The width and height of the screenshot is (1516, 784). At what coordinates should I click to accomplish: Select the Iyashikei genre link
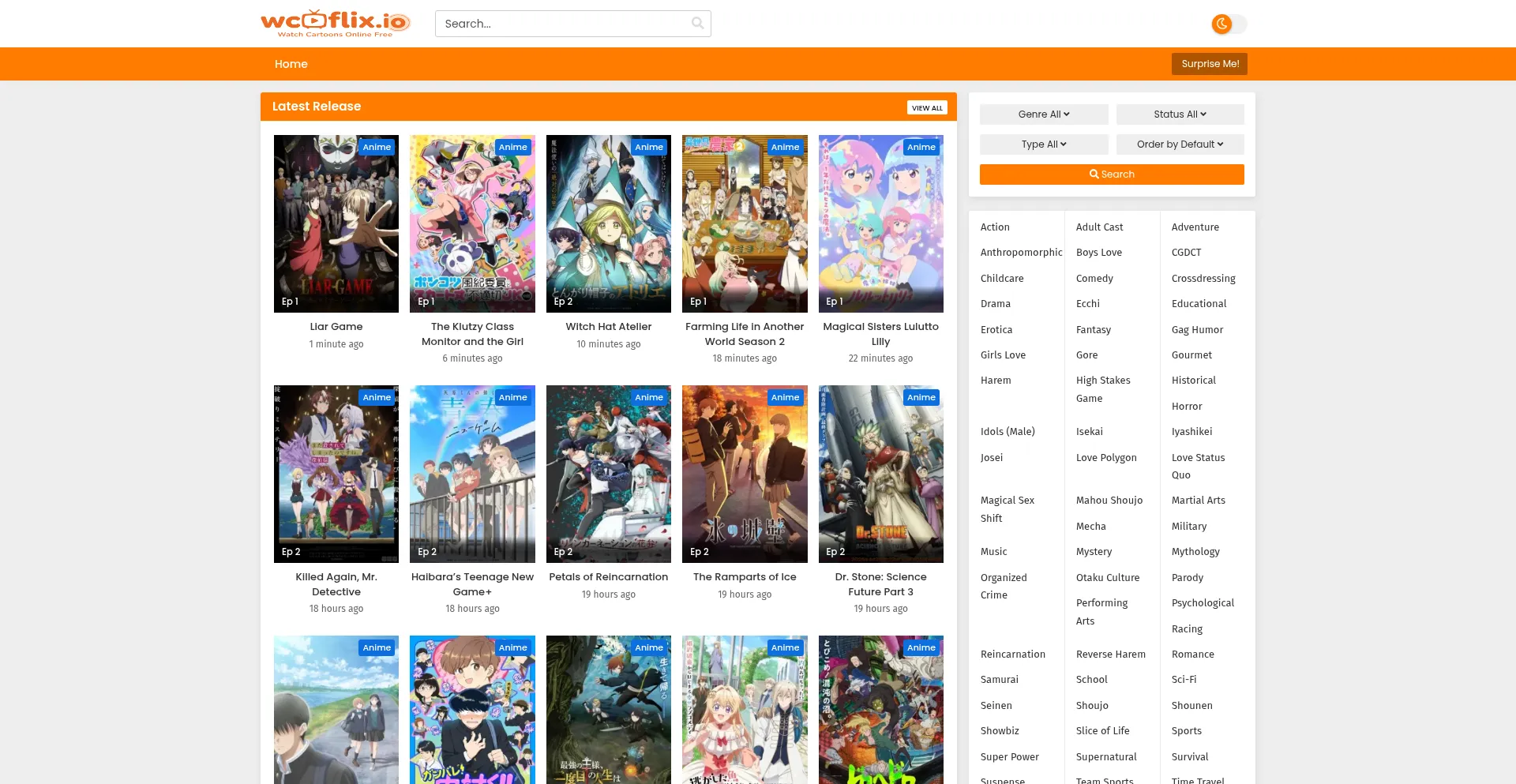1191,432
